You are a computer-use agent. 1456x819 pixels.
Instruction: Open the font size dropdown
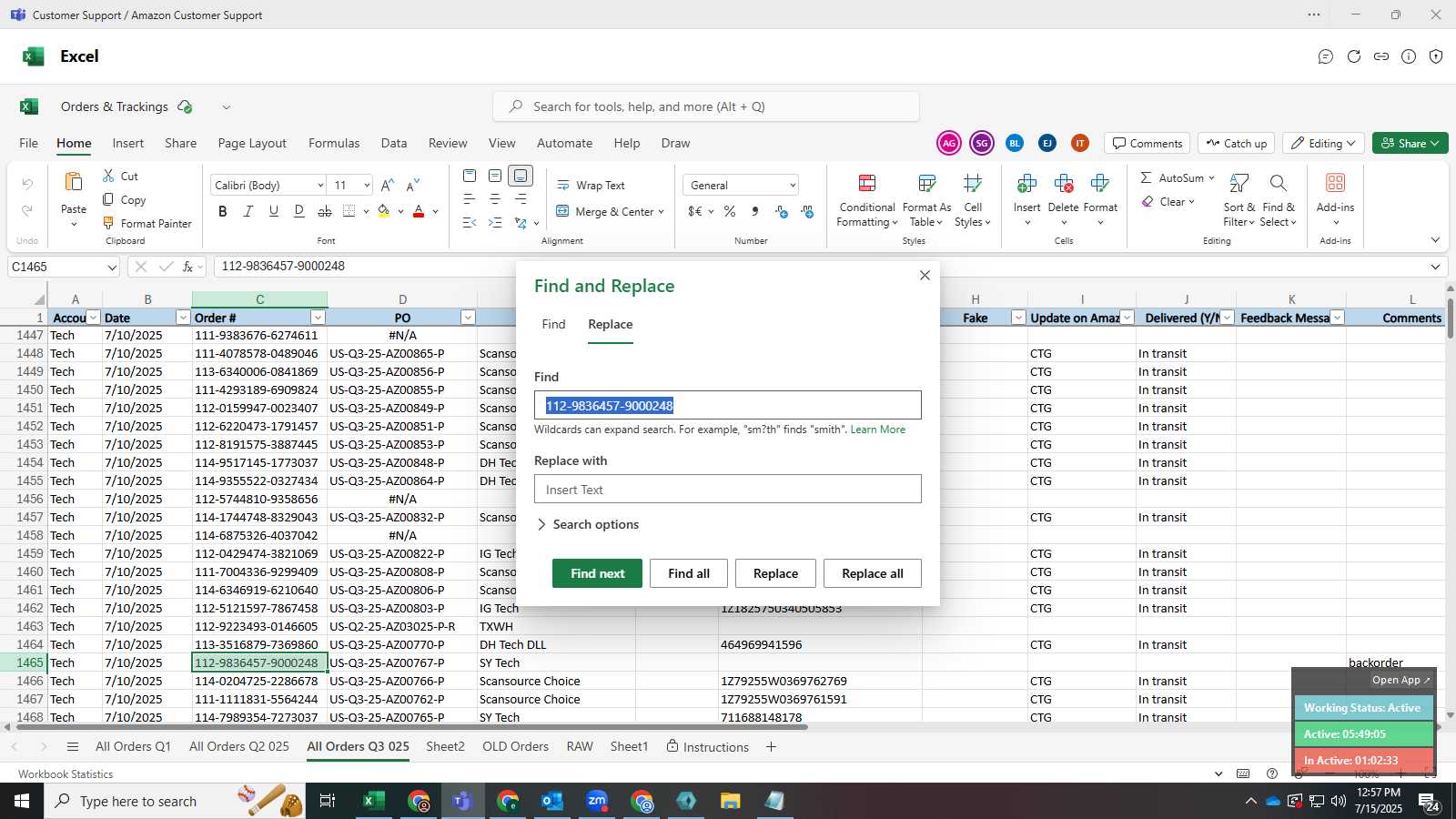(367, 186)
